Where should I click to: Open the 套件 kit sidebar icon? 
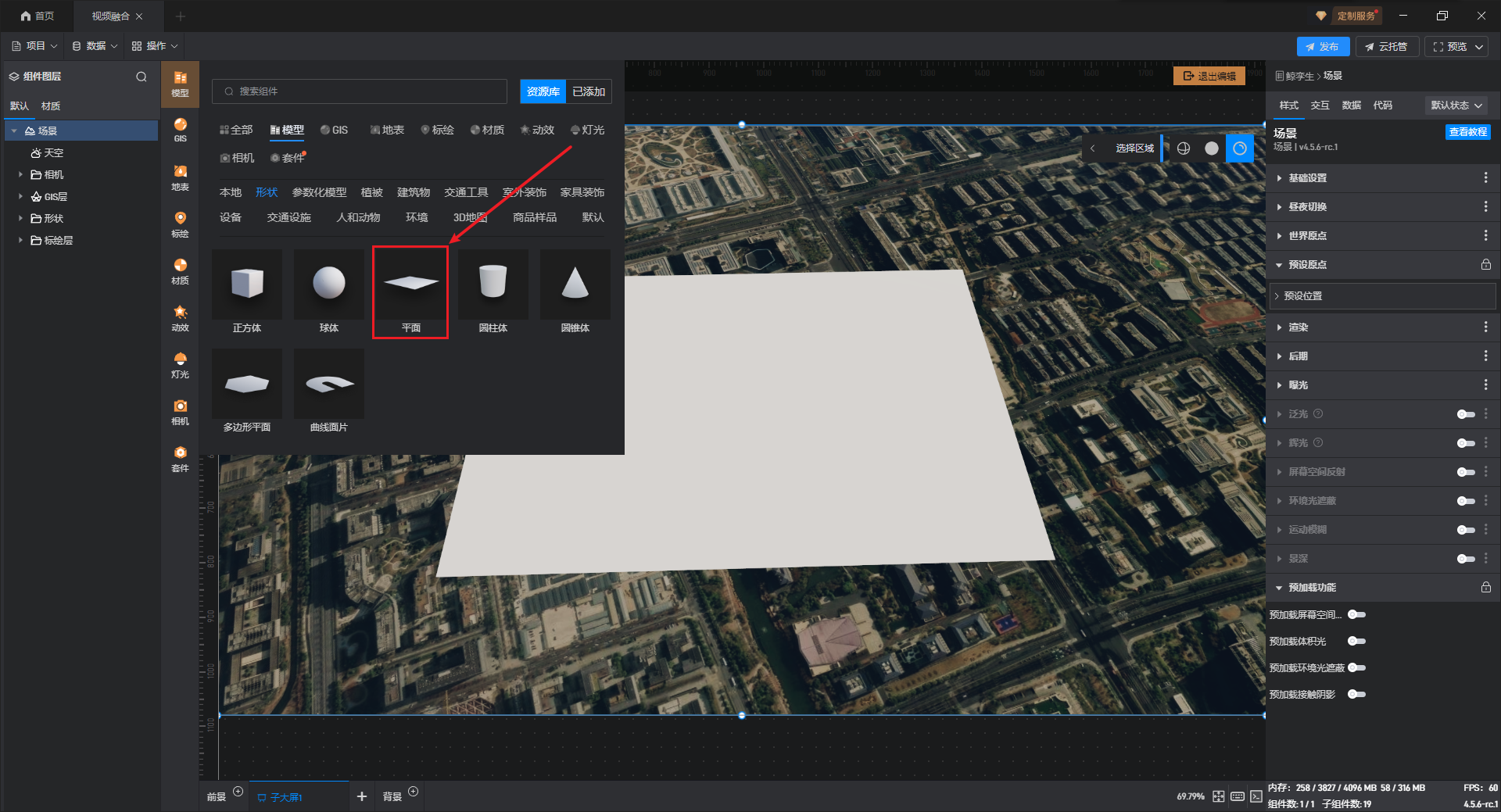coord(180,458)
